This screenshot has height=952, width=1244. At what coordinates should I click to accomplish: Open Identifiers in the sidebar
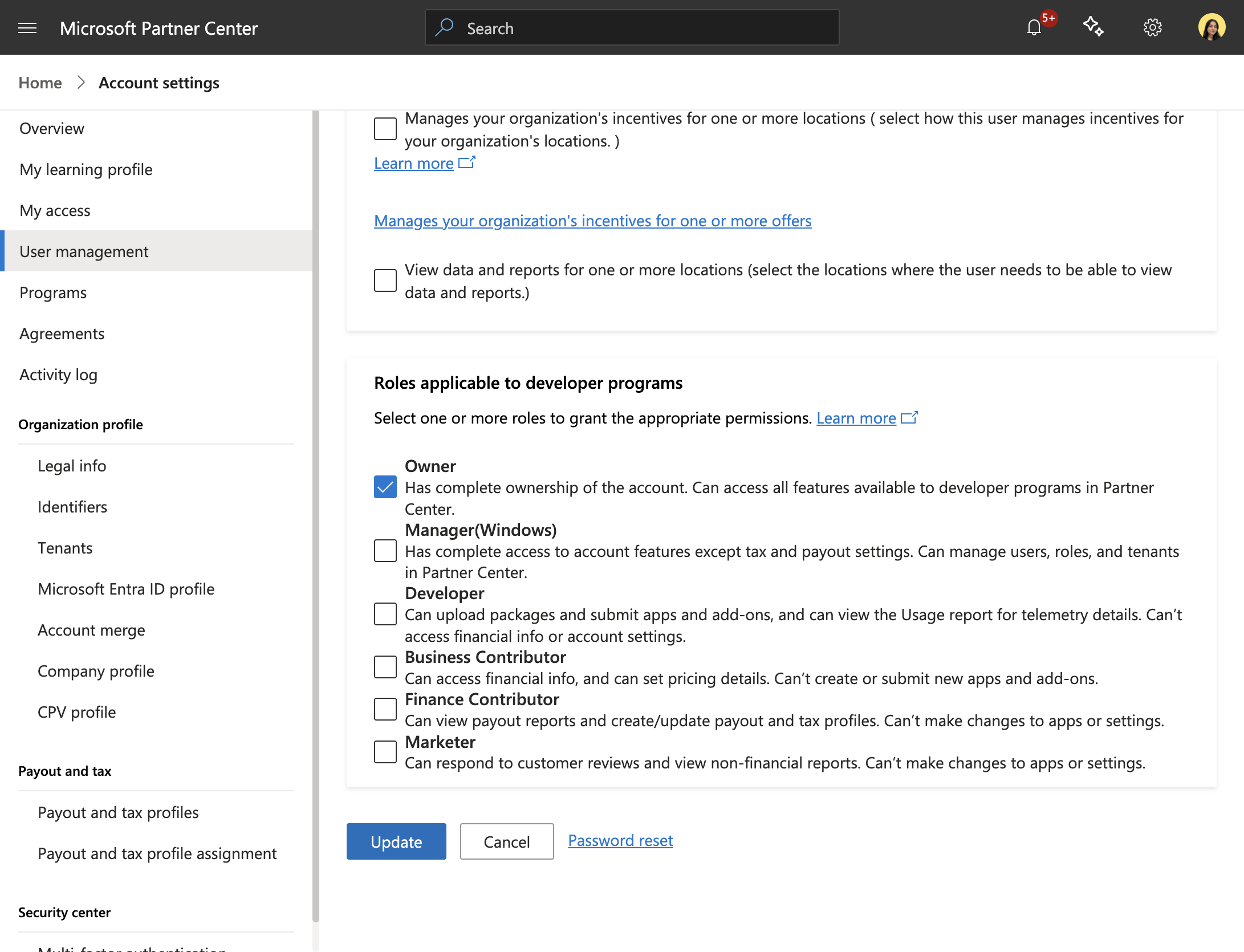pos(72,507)
